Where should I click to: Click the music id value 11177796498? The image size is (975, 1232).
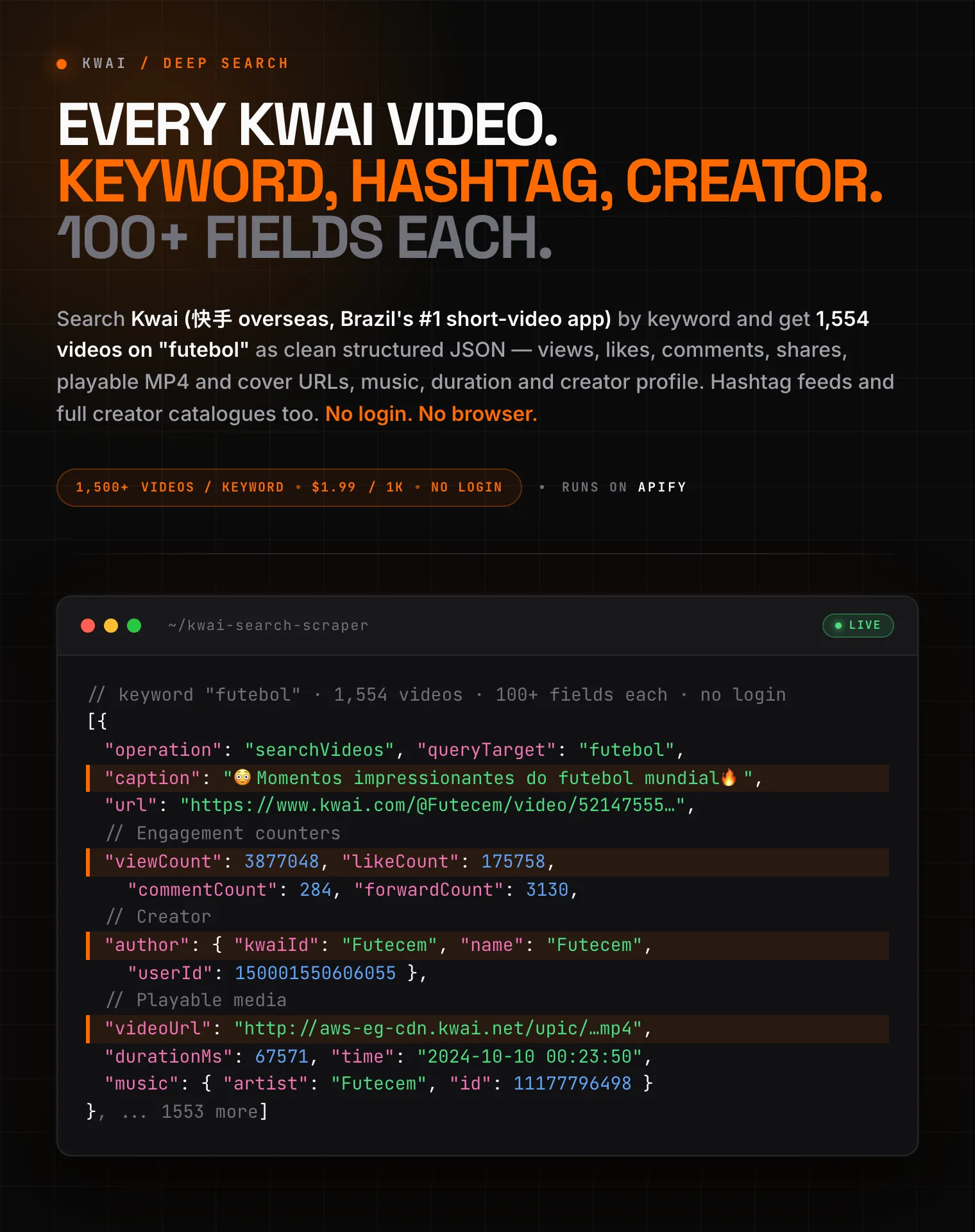573,1084
